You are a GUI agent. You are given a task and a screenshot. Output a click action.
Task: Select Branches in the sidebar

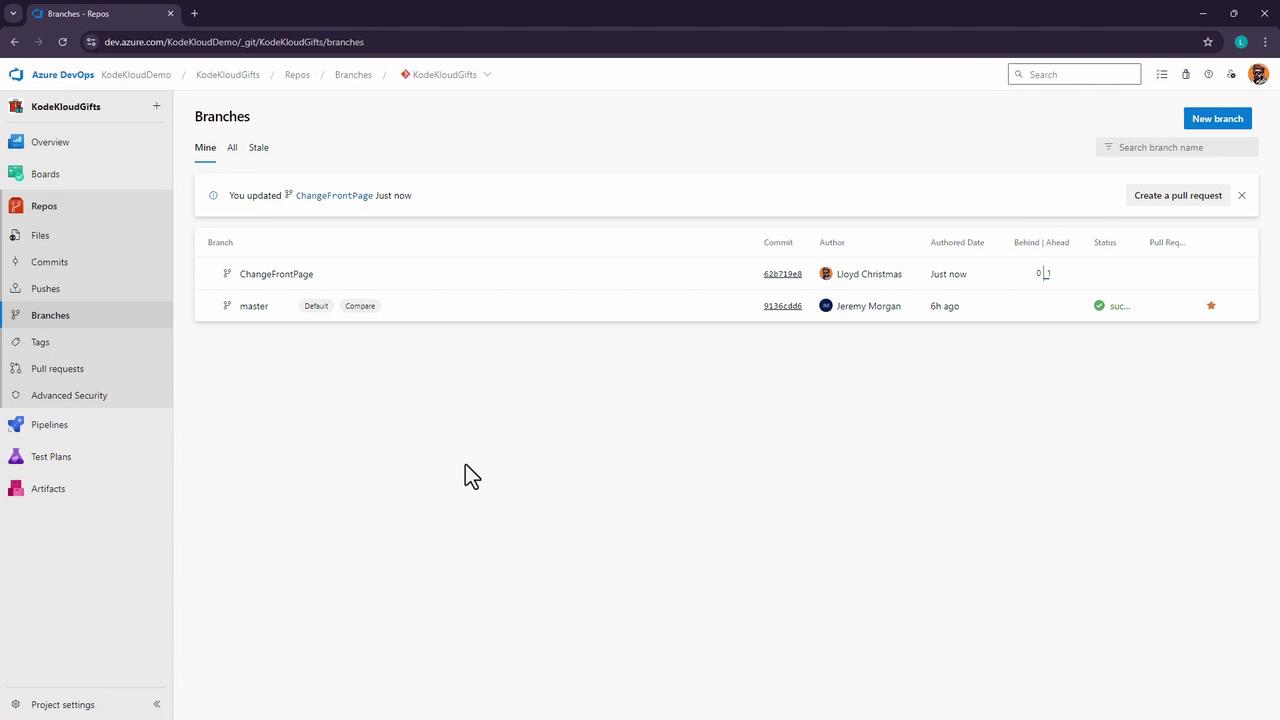pos(50,315)
